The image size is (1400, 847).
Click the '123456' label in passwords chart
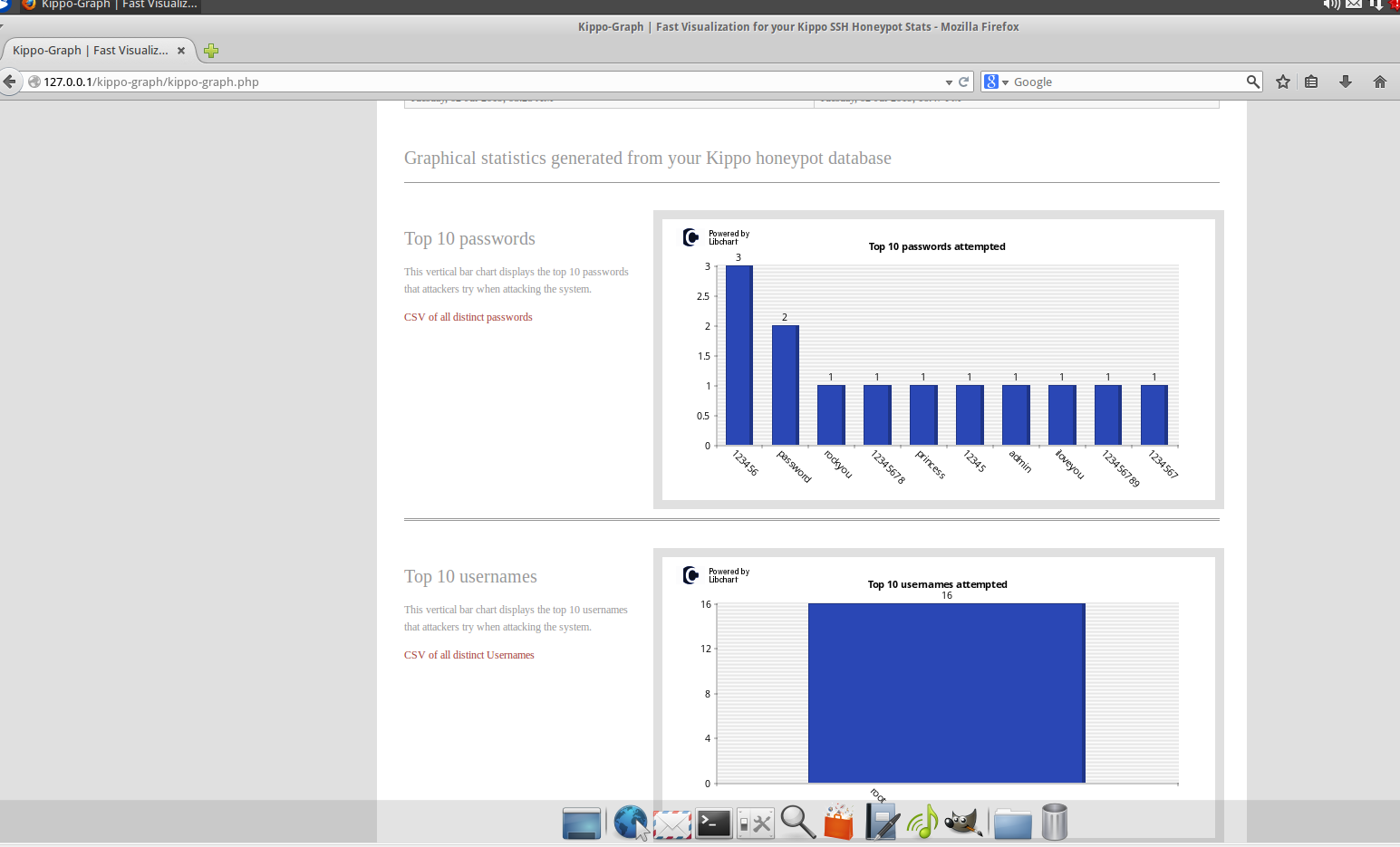coord(745,463)
